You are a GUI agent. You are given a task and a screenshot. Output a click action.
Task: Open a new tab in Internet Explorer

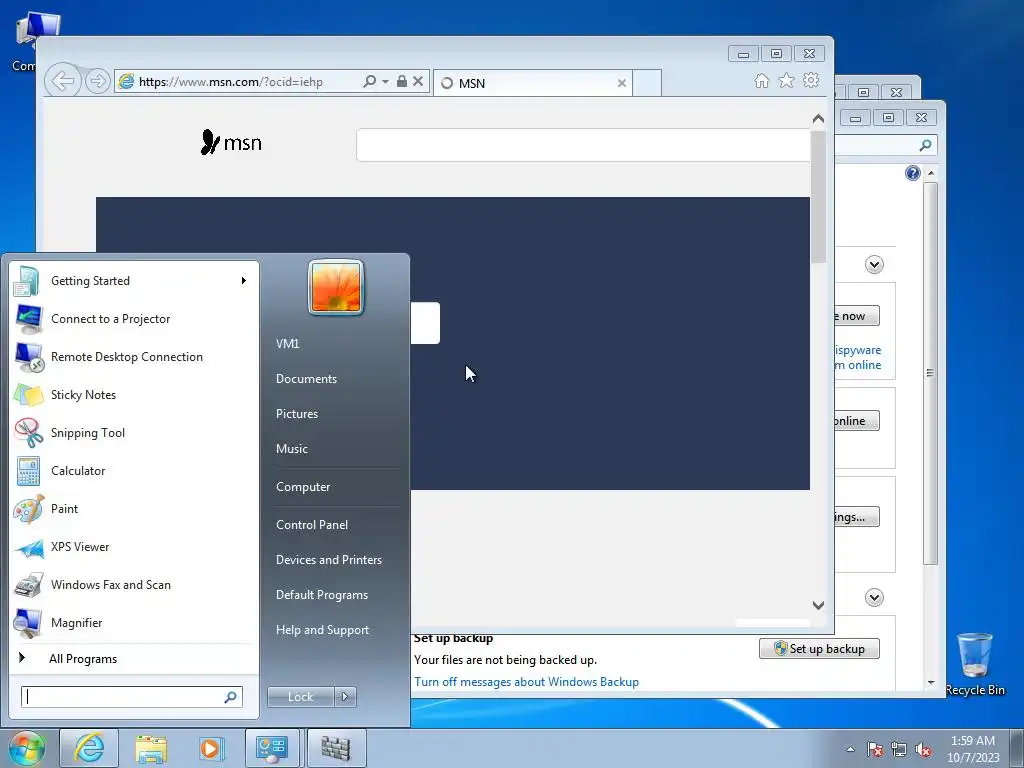click(647, 83)
